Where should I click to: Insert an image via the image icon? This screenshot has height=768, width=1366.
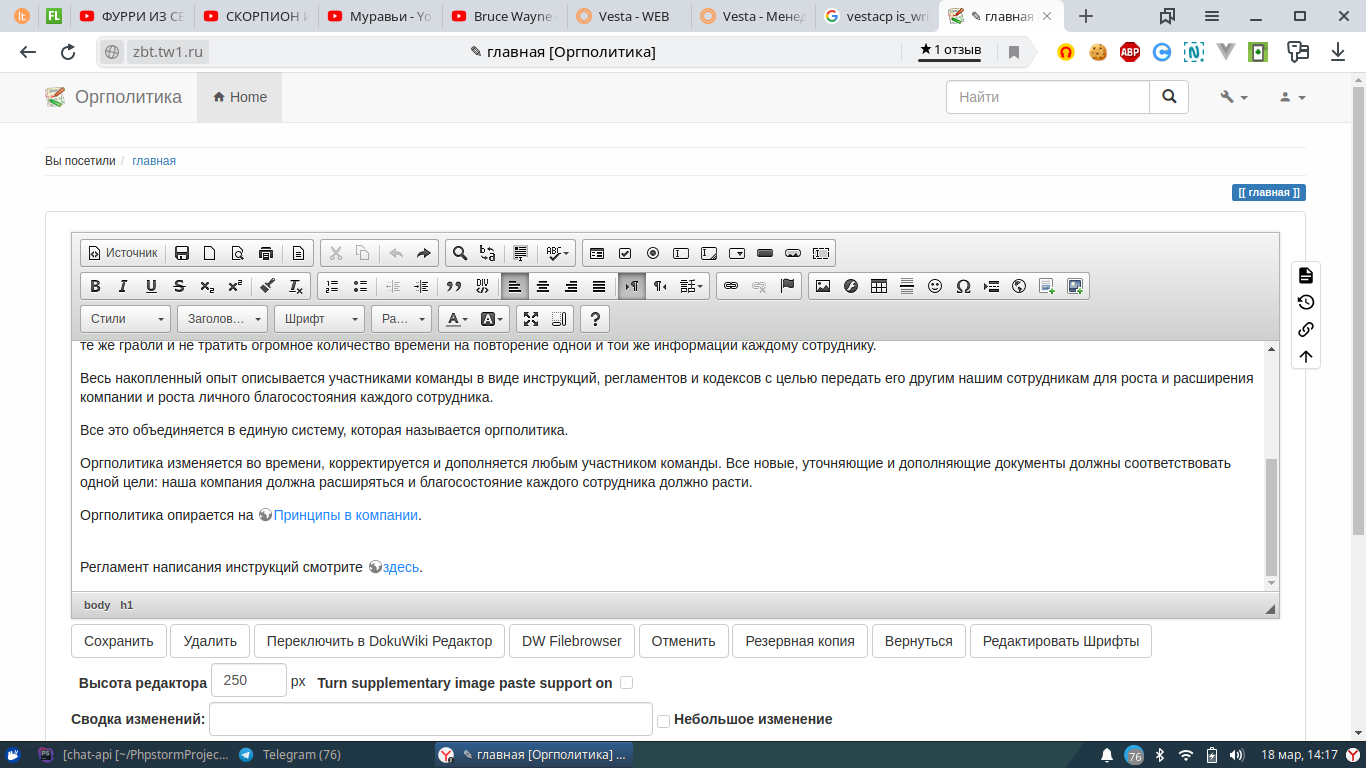pos(823,286)
